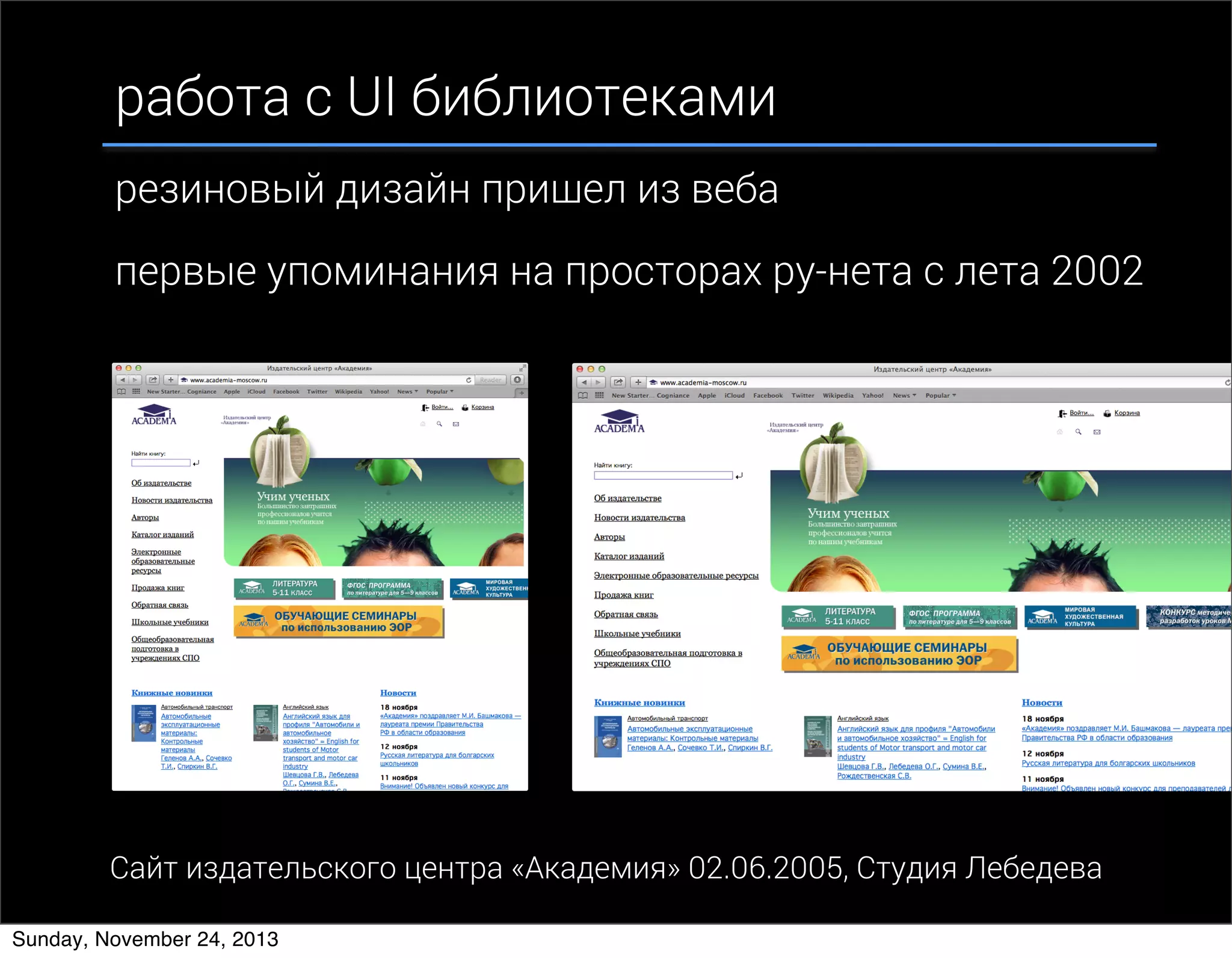Open Share button in left Safari window
The height and width of the screenshot is (958, 1232).
pos(153,380)
